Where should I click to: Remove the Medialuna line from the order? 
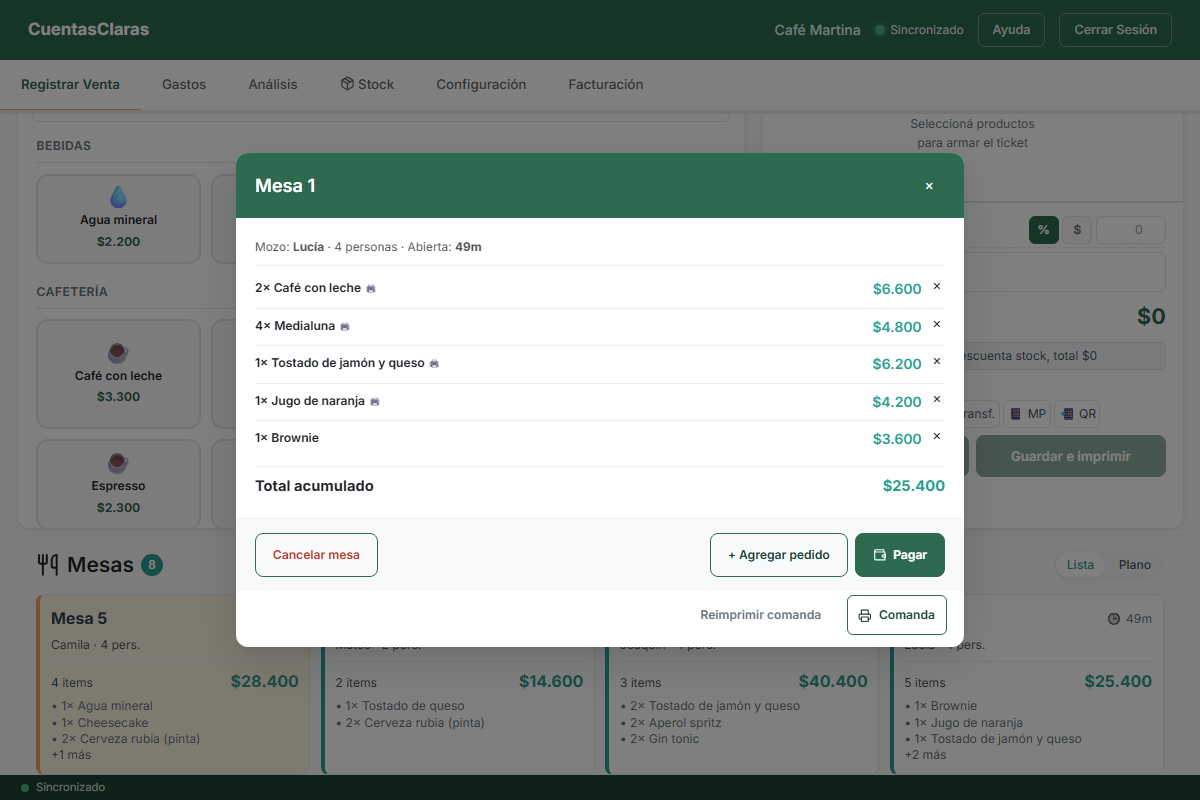click(x=937, y=324)
